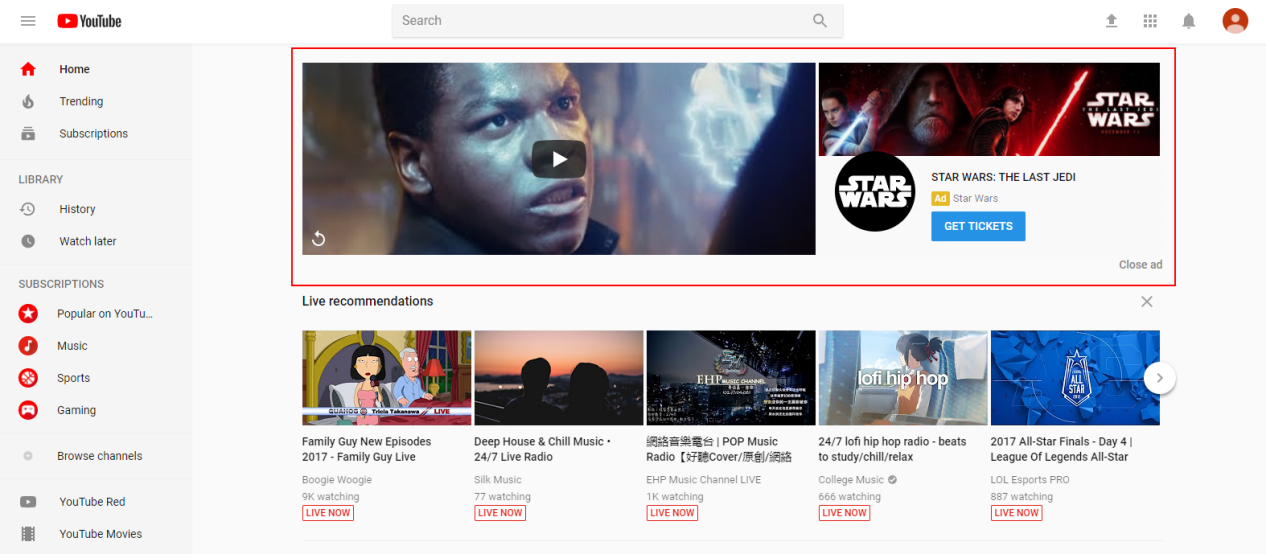Open History in library
The image size is (1266, 554).
click(x=77, y=209)
